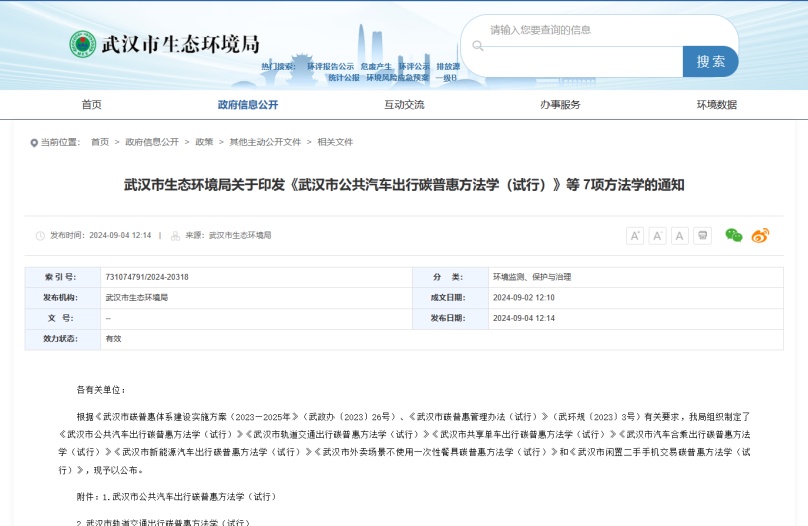Click the 环评报告公示 hot search link
Viewport: 808px width, 526px height.
[330, 67]
